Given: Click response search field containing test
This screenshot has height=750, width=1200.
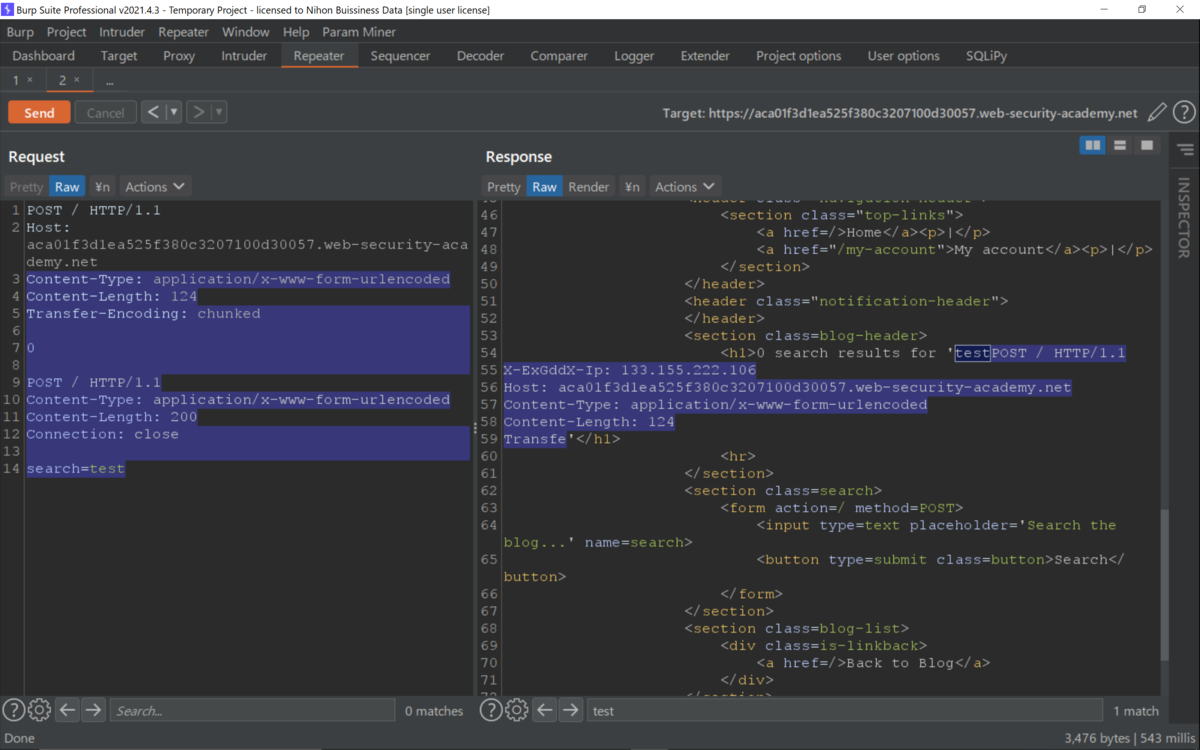Looking at the screenshot, I should pos(845,711).
